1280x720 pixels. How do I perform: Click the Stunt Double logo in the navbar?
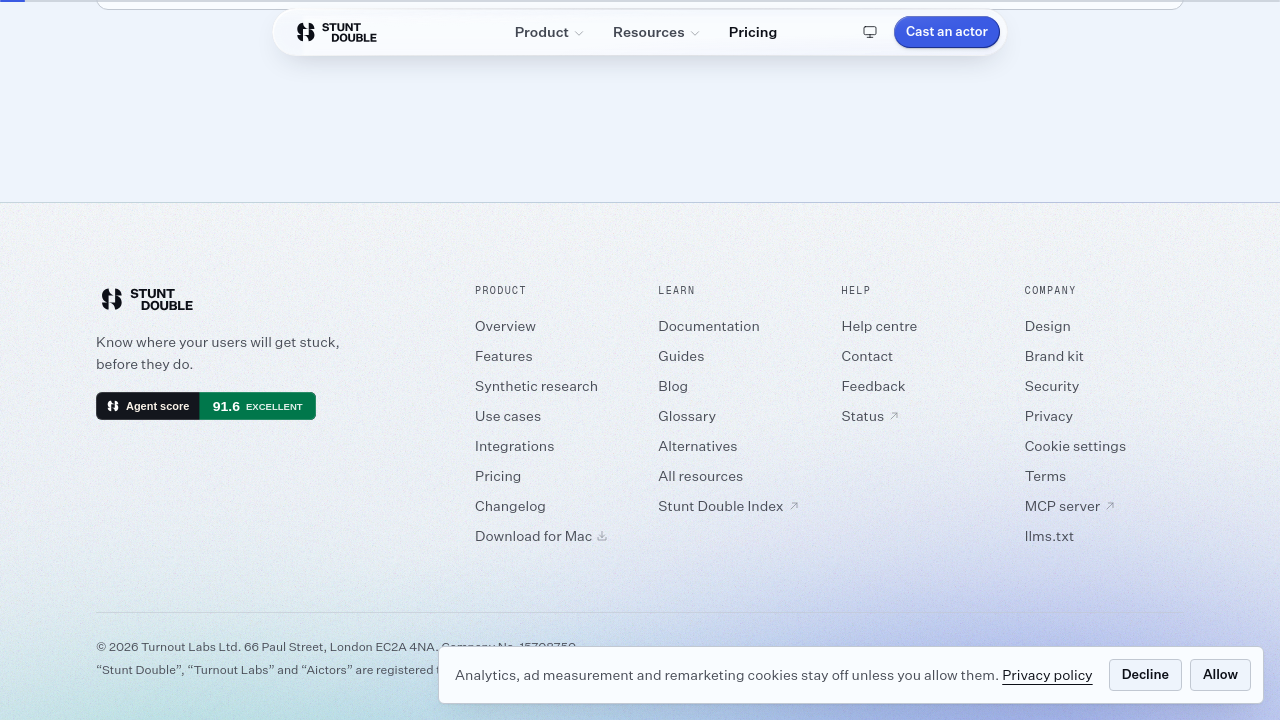(337, 32)
